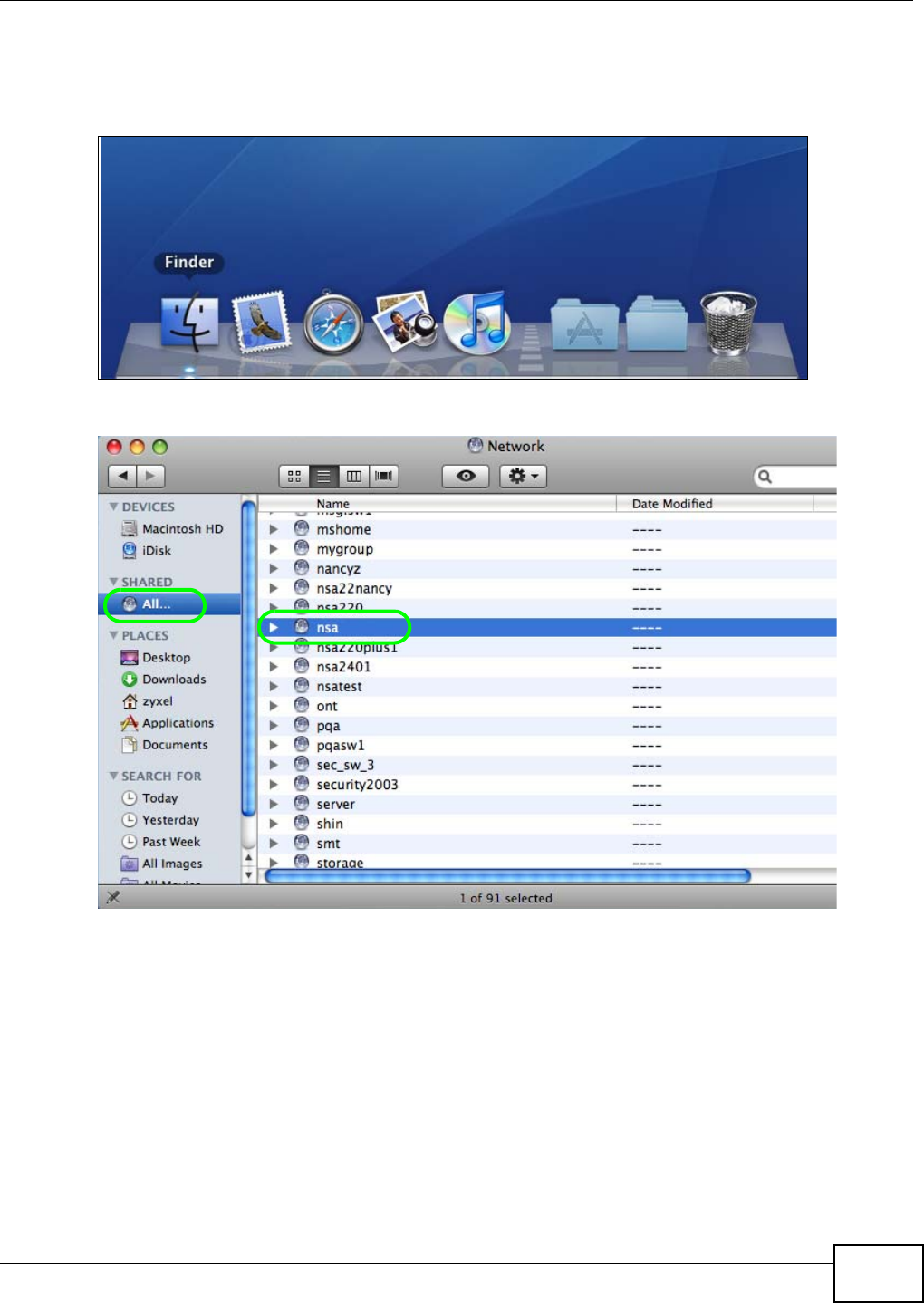Image resolution: width=924 pixels, height=1303 pixels.
Task: Switch to icon view
Action: (294, 476)
